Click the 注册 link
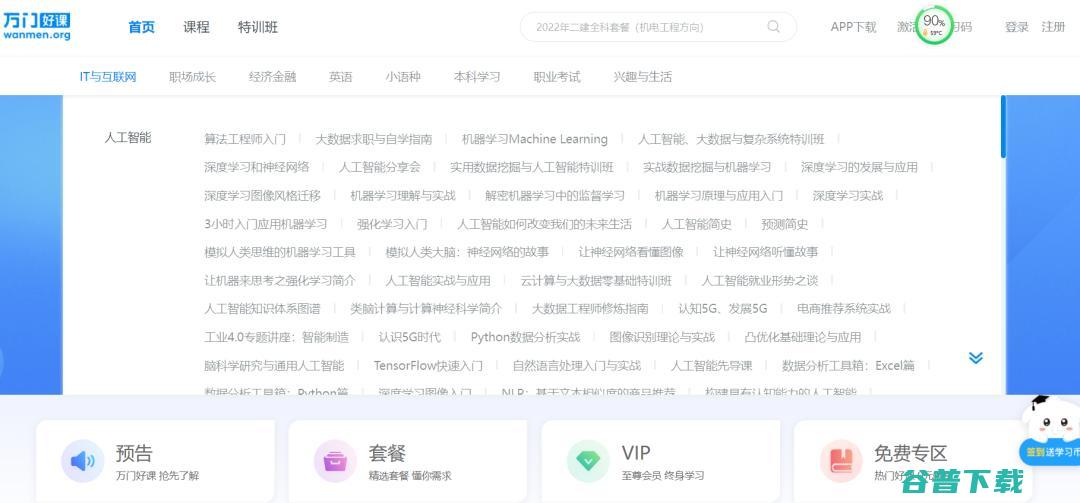Screen dimensions: 1080x503 [x=1053, y=27]
